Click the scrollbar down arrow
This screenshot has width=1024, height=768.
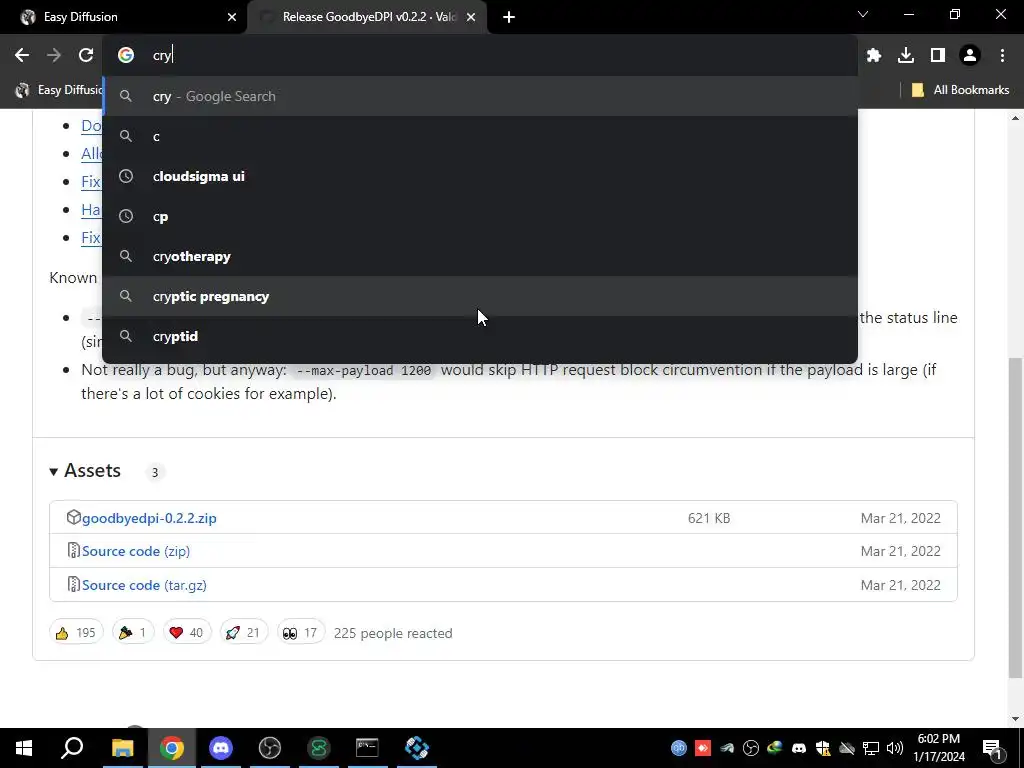1014,719
